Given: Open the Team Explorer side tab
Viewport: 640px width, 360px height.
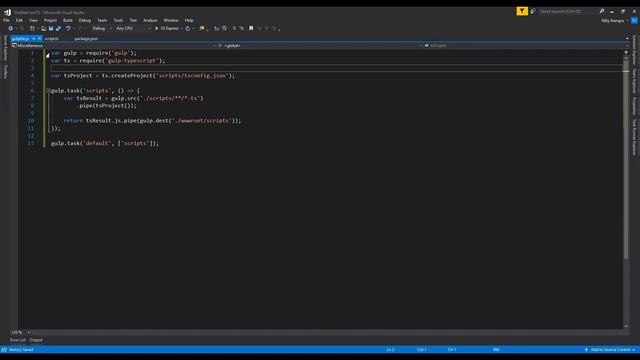Looking at the screenshot, I should 634,81.
